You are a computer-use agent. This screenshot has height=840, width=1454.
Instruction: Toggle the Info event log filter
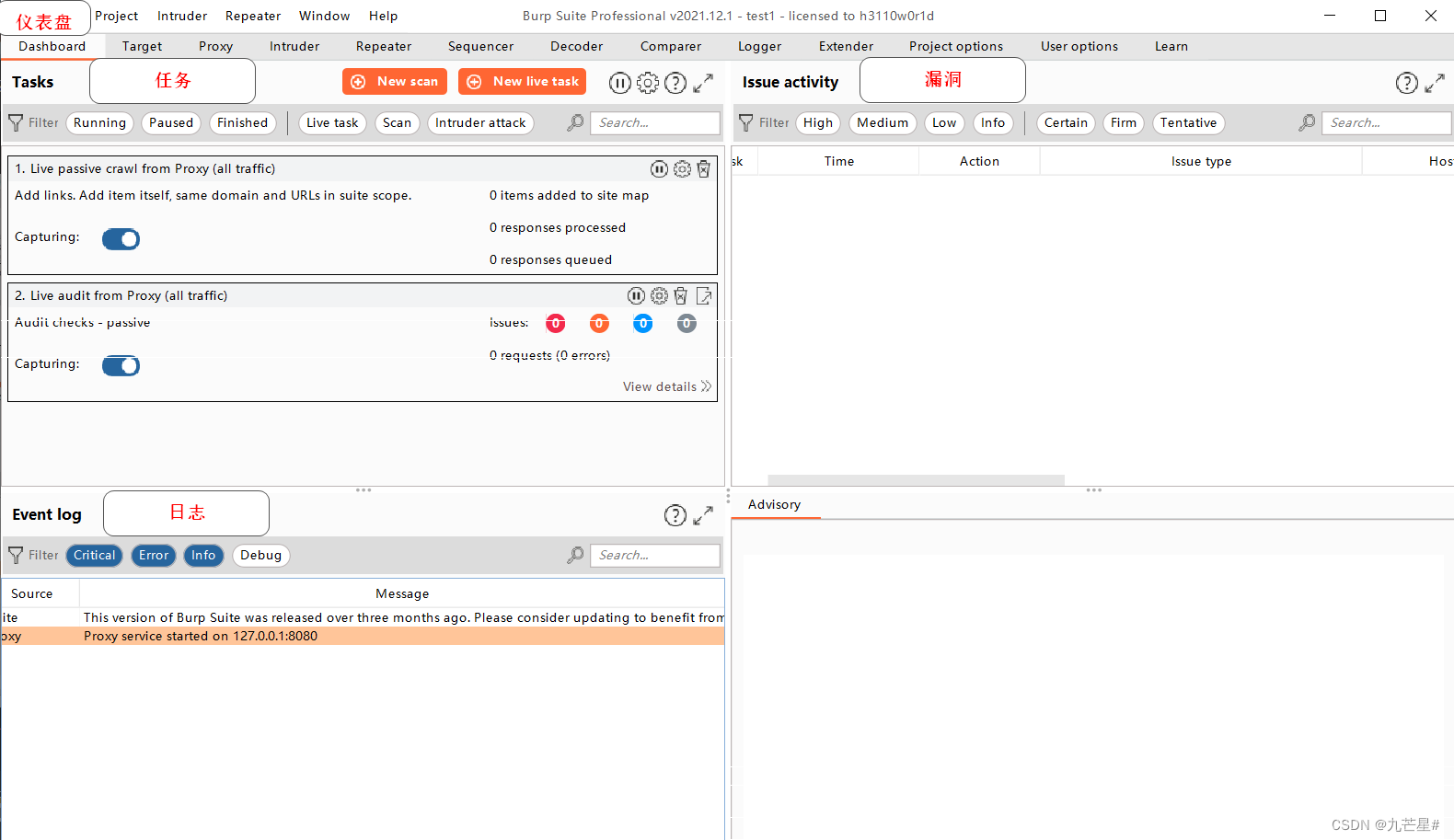point(203,555)
